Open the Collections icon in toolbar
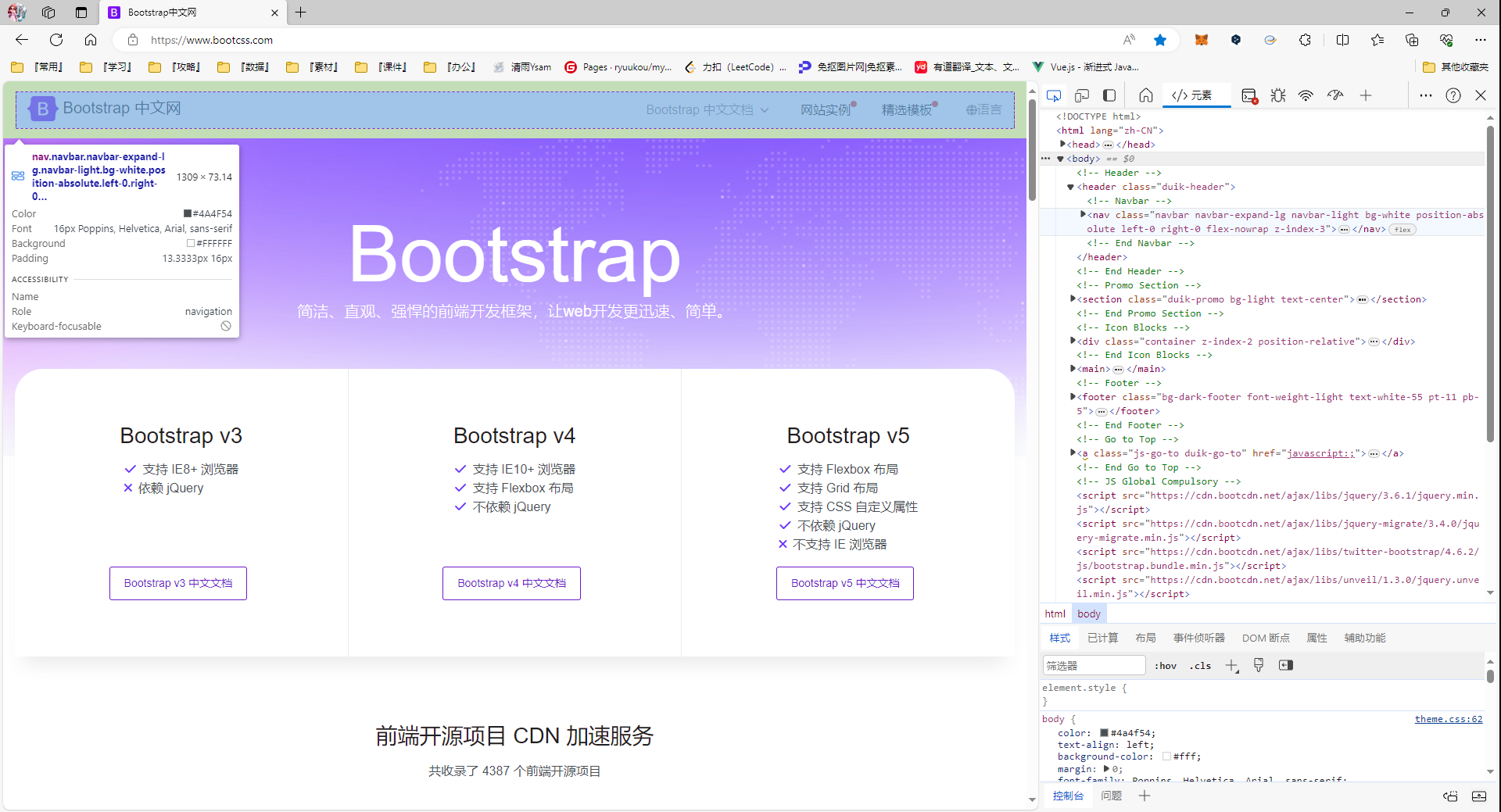 click(x=1412, y=40)
